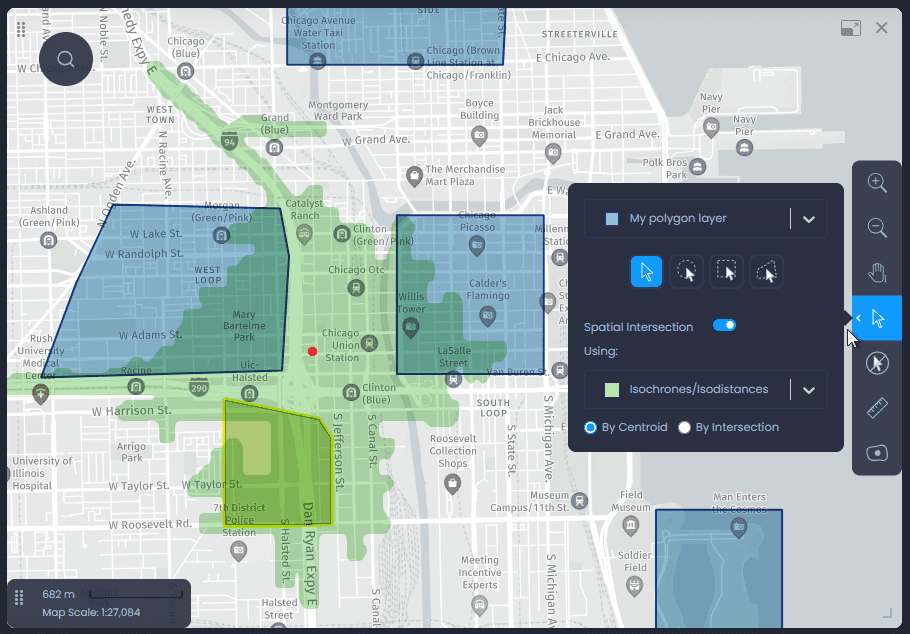Viewport: 910px width, 634px height.
Task: Click the Willis Tower marker
Action: [410, 327]
